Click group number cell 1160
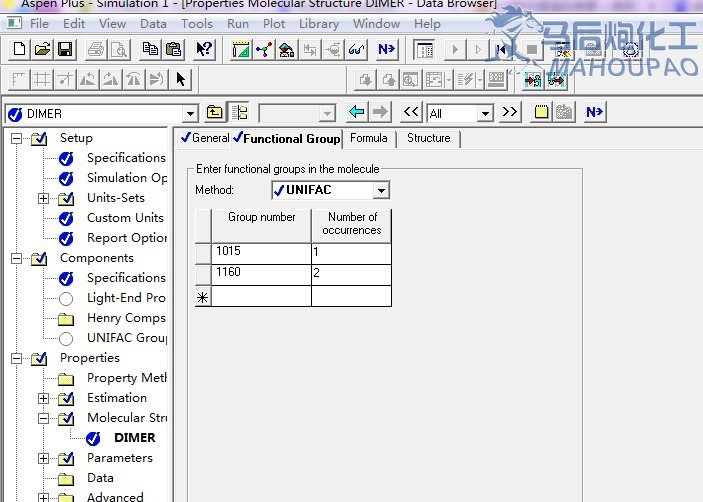Screen dimensions: 703x502 point(261,274)
